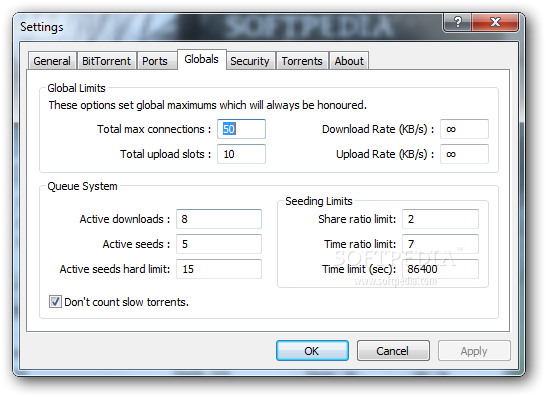
Task: Click the Share ratio limit field
Action: coord(440,219)
